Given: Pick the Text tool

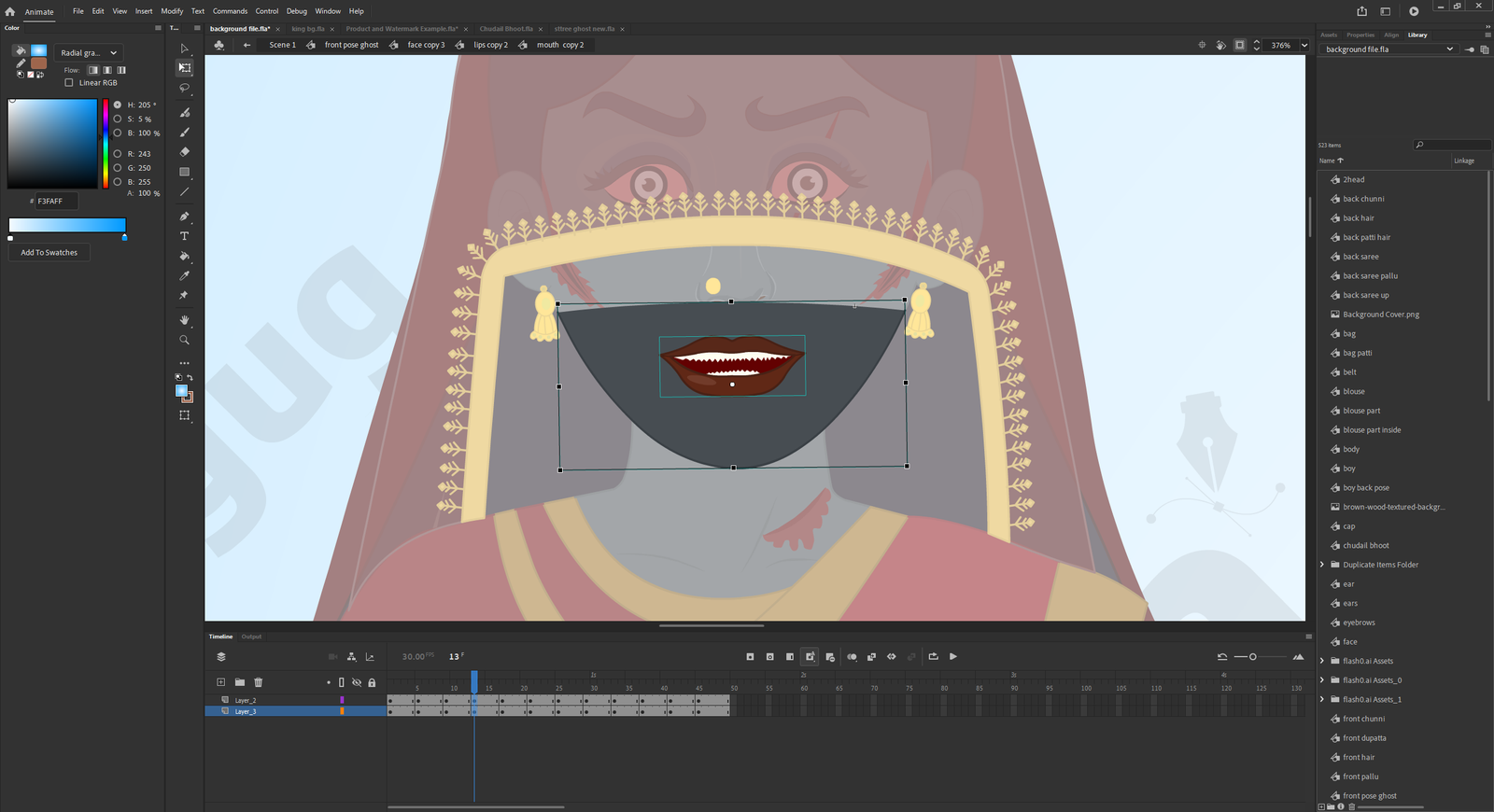Looking at the screenshot, I should pos(184,236).
